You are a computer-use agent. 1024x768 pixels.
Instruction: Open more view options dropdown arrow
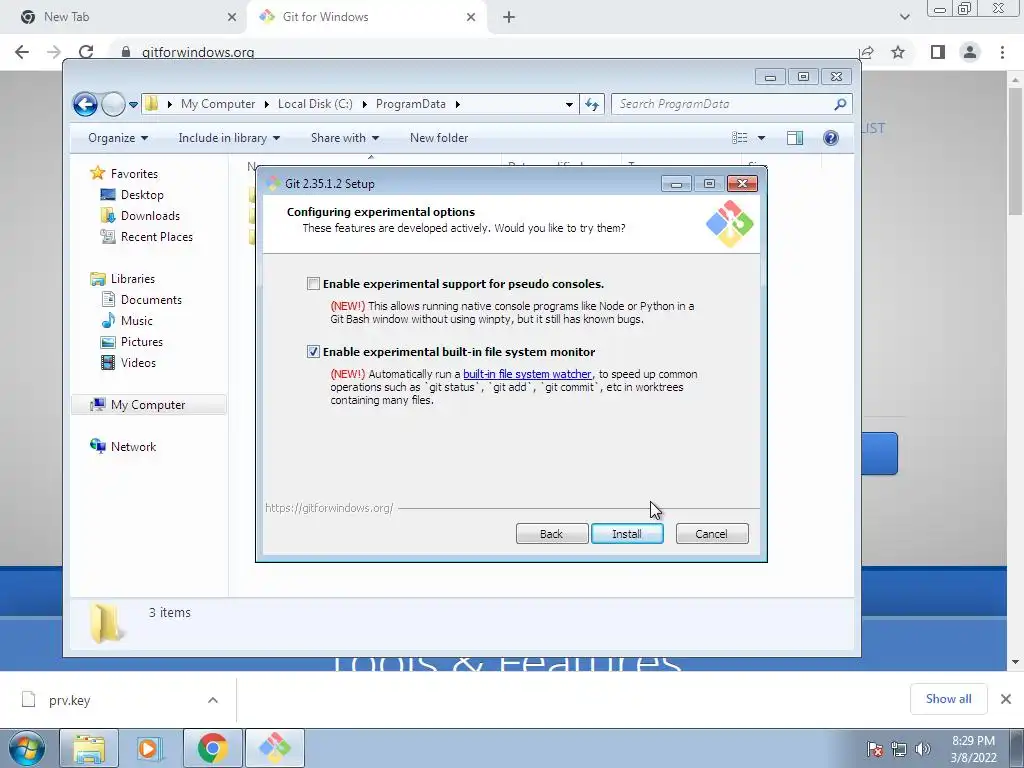[x=761, y=138]
